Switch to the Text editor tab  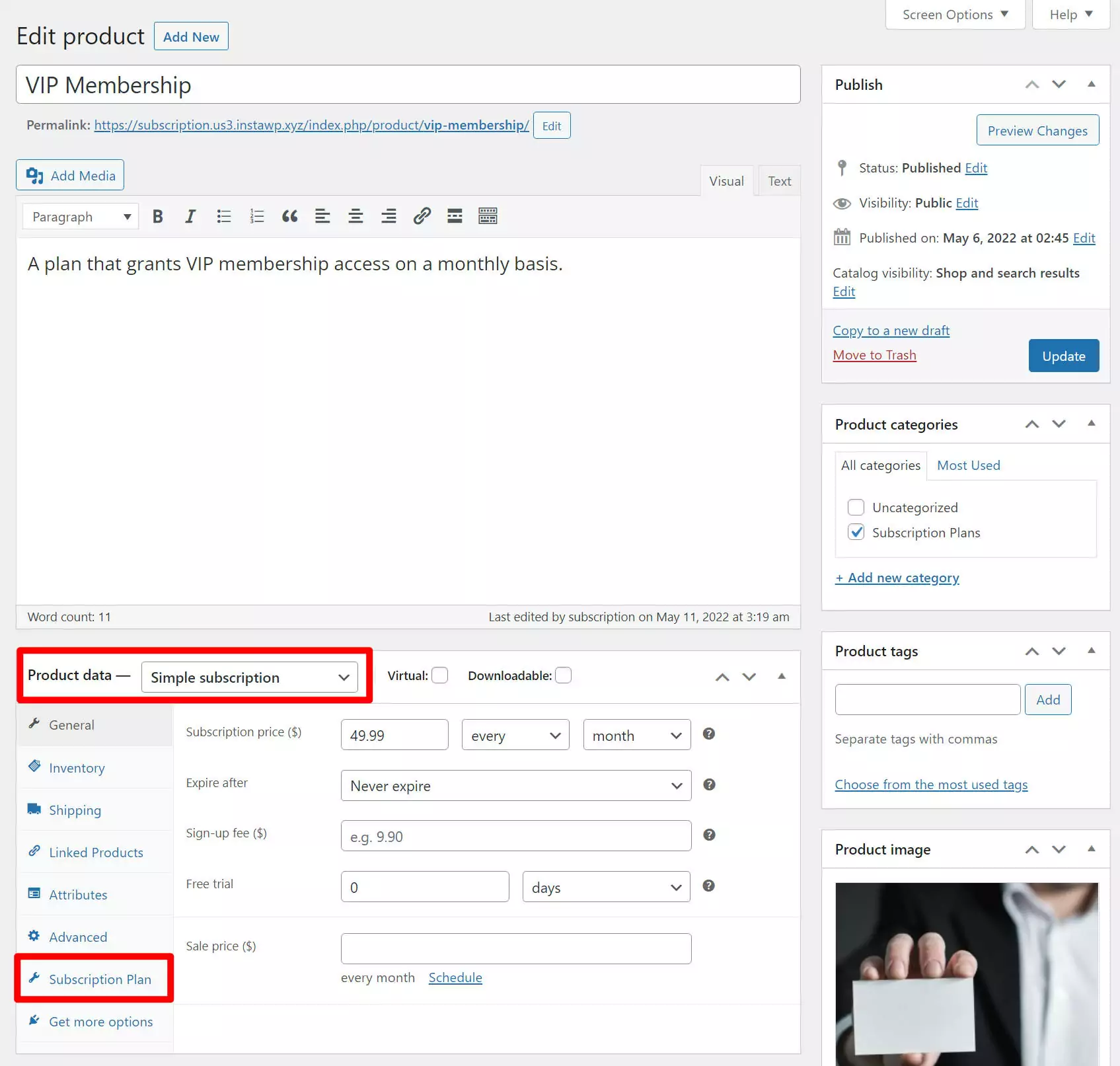click(x=779, y=181)
